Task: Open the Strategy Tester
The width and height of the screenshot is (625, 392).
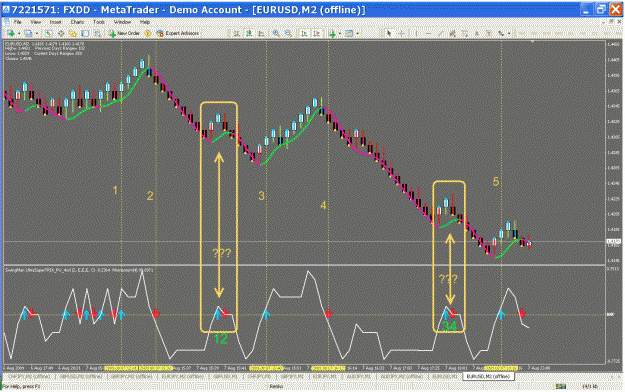Action: point(97,33)
